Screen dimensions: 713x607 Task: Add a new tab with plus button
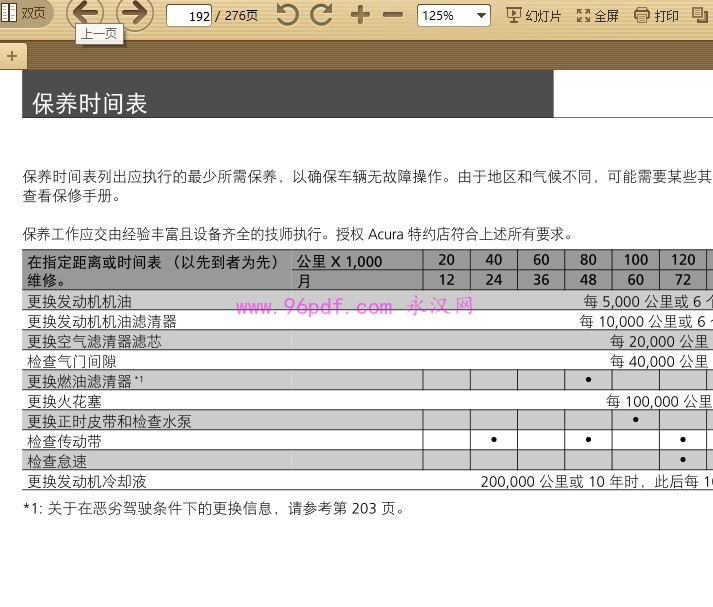pyautogui.click(x=12, y=56)
